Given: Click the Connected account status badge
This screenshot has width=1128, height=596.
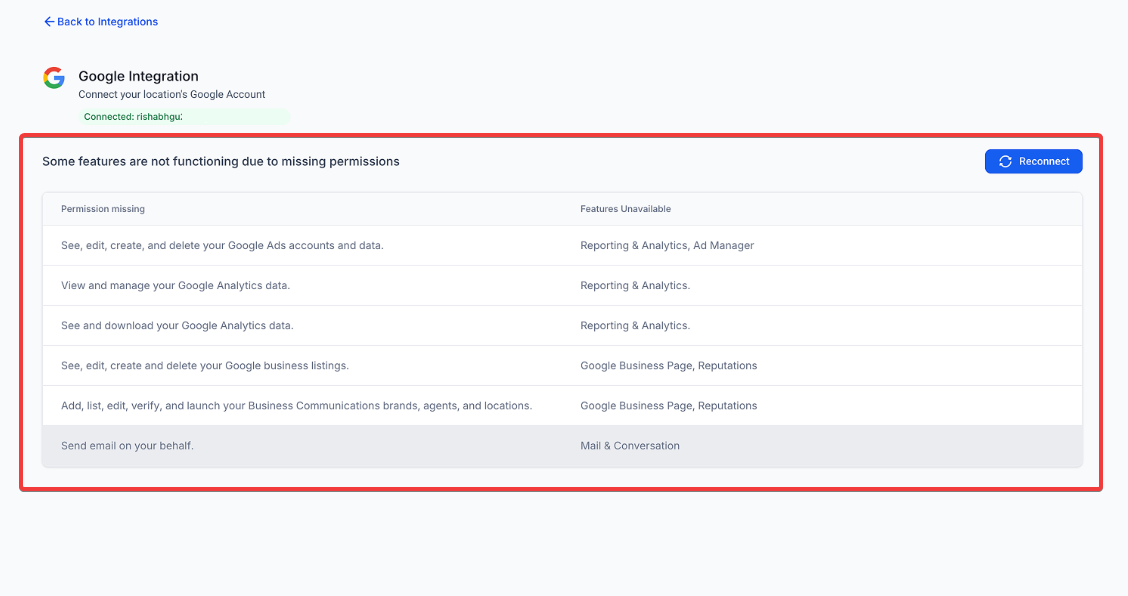Looking at the screenshot, I should [x=184, y=117].
